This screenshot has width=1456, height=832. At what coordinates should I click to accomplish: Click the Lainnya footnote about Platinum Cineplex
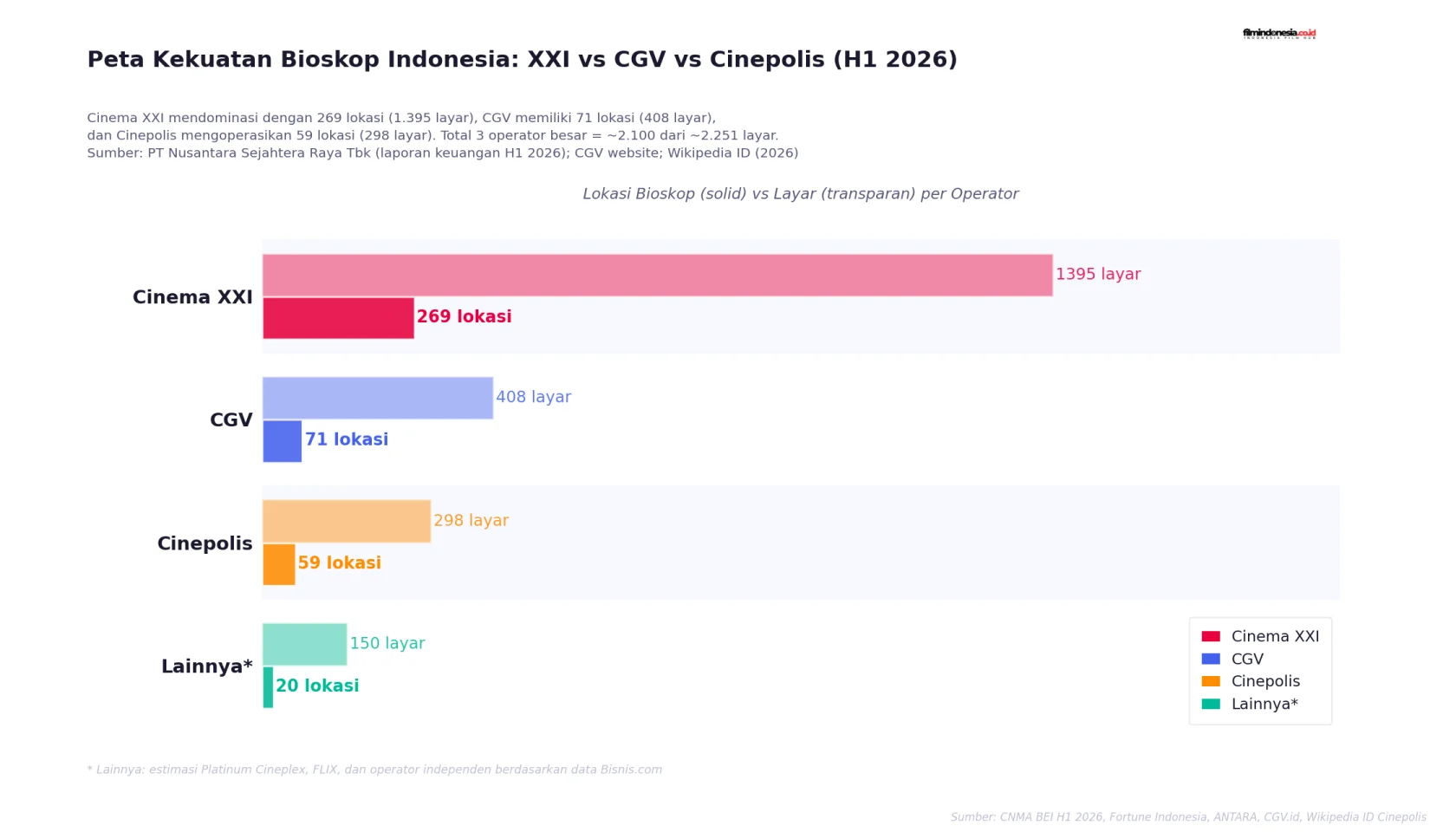coord(374,770)
